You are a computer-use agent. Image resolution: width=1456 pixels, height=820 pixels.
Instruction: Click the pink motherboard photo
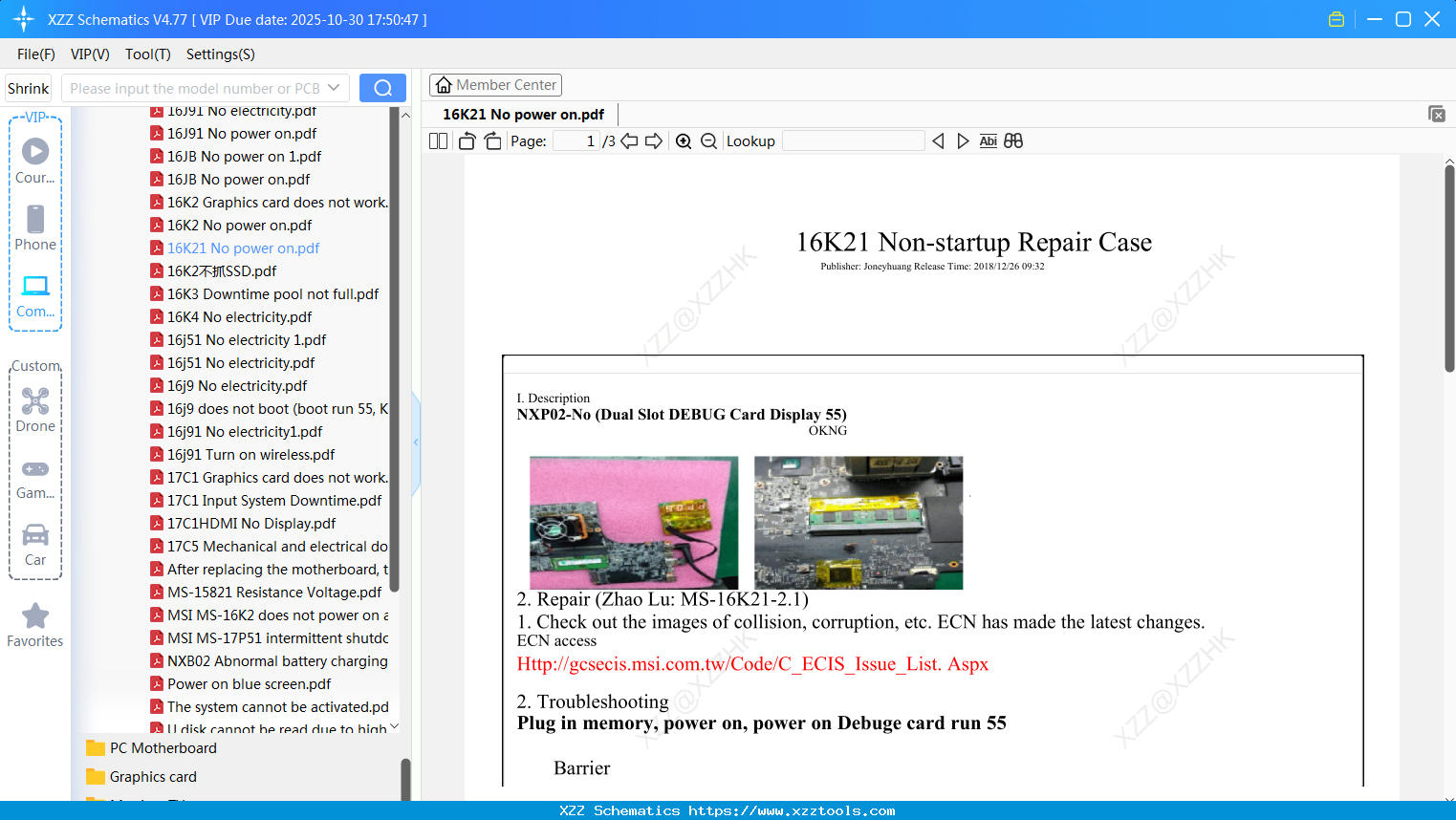coord(634,523)
